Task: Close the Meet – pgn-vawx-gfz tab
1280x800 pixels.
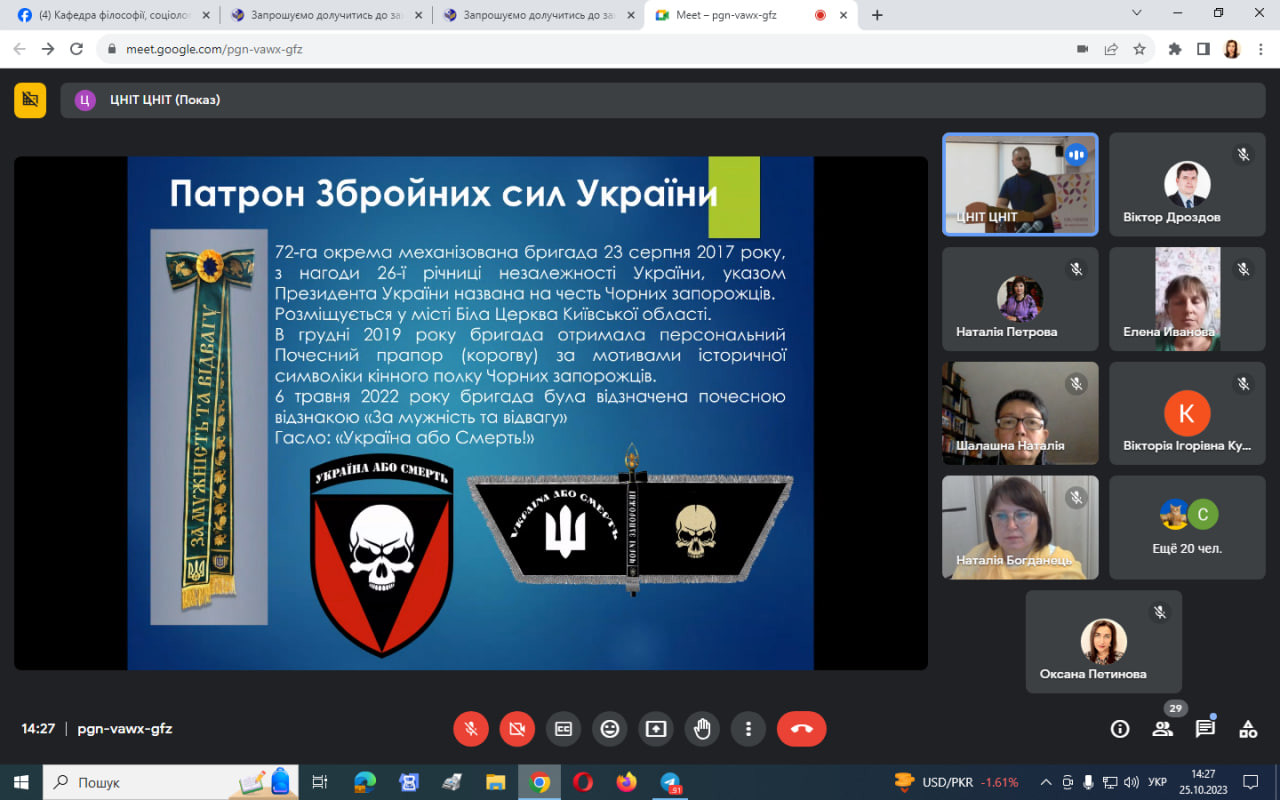Action: coord(844,15)
